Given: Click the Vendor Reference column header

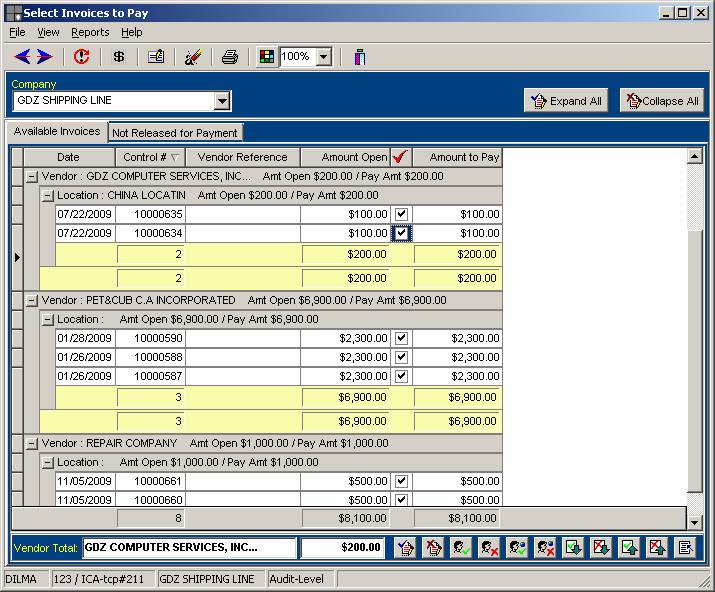Looking at the screenshot, I should pyautogui.click(x=243, y=157).
